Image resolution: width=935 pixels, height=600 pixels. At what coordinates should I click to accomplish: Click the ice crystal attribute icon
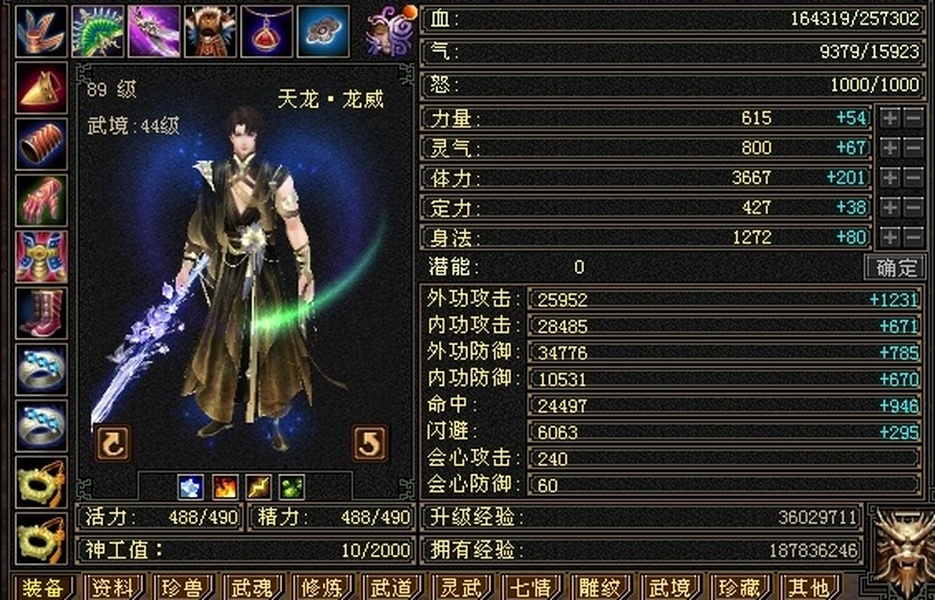[191, 487]
